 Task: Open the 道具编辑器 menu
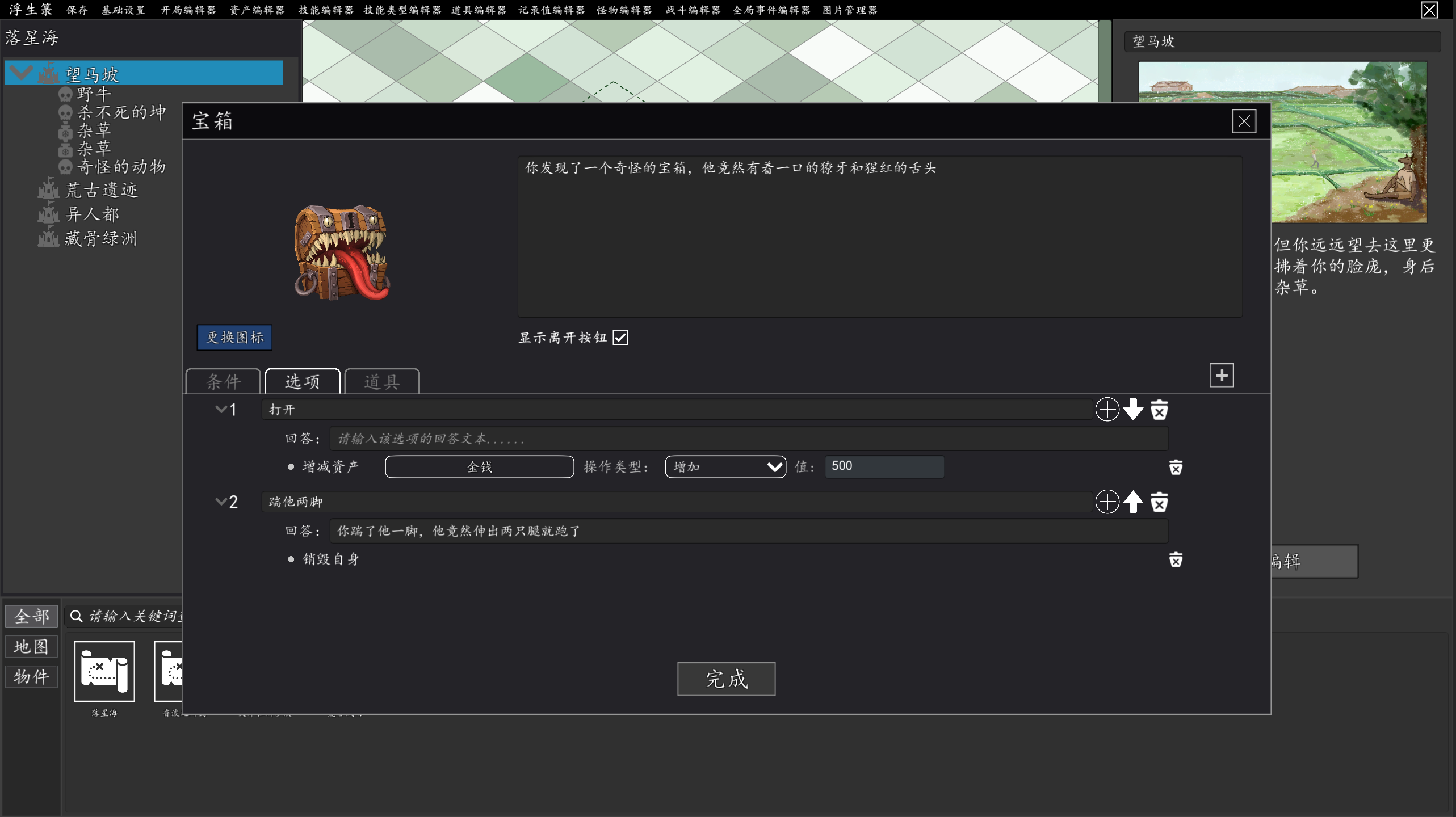pos(479,10)
